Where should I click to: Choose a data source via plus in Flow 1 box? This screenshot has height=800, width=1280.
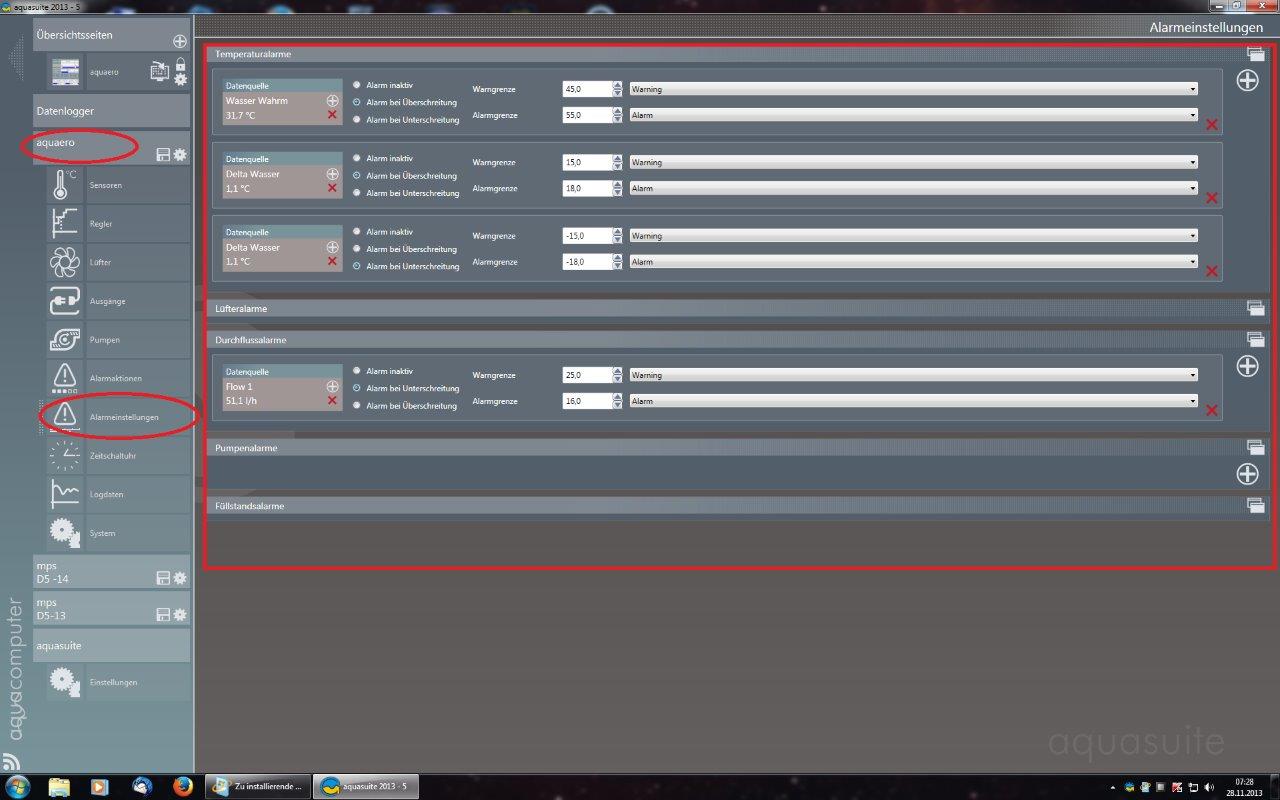(x=332, y=386)
